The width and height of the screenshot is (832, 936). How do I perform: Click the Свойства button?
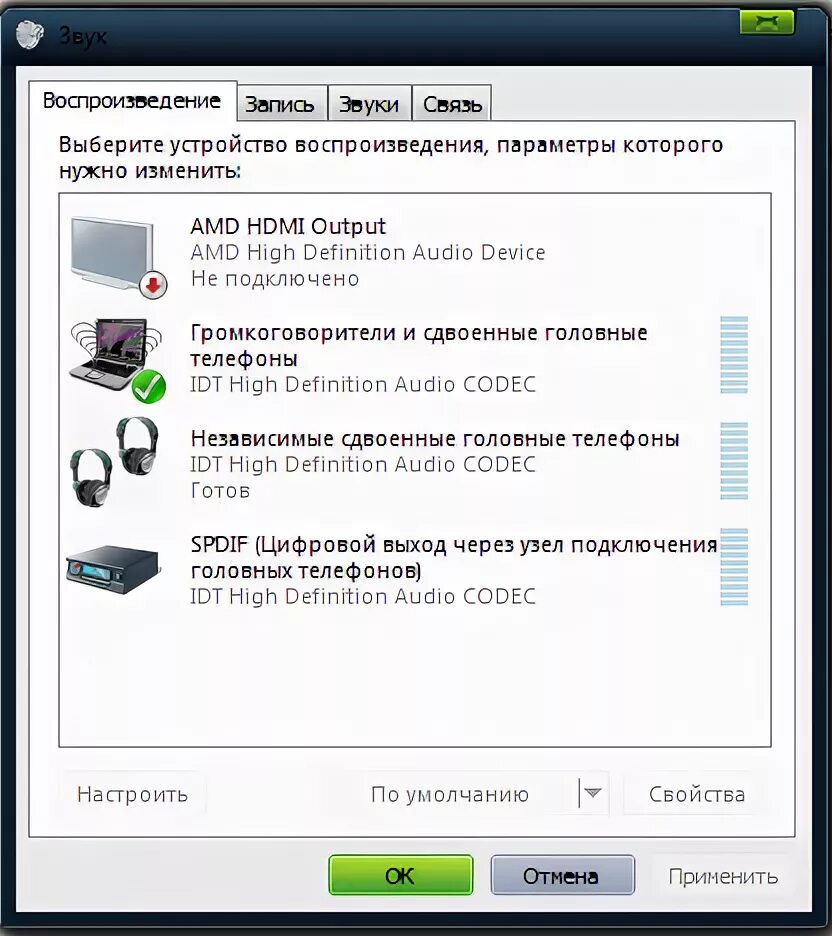point(697,793)
